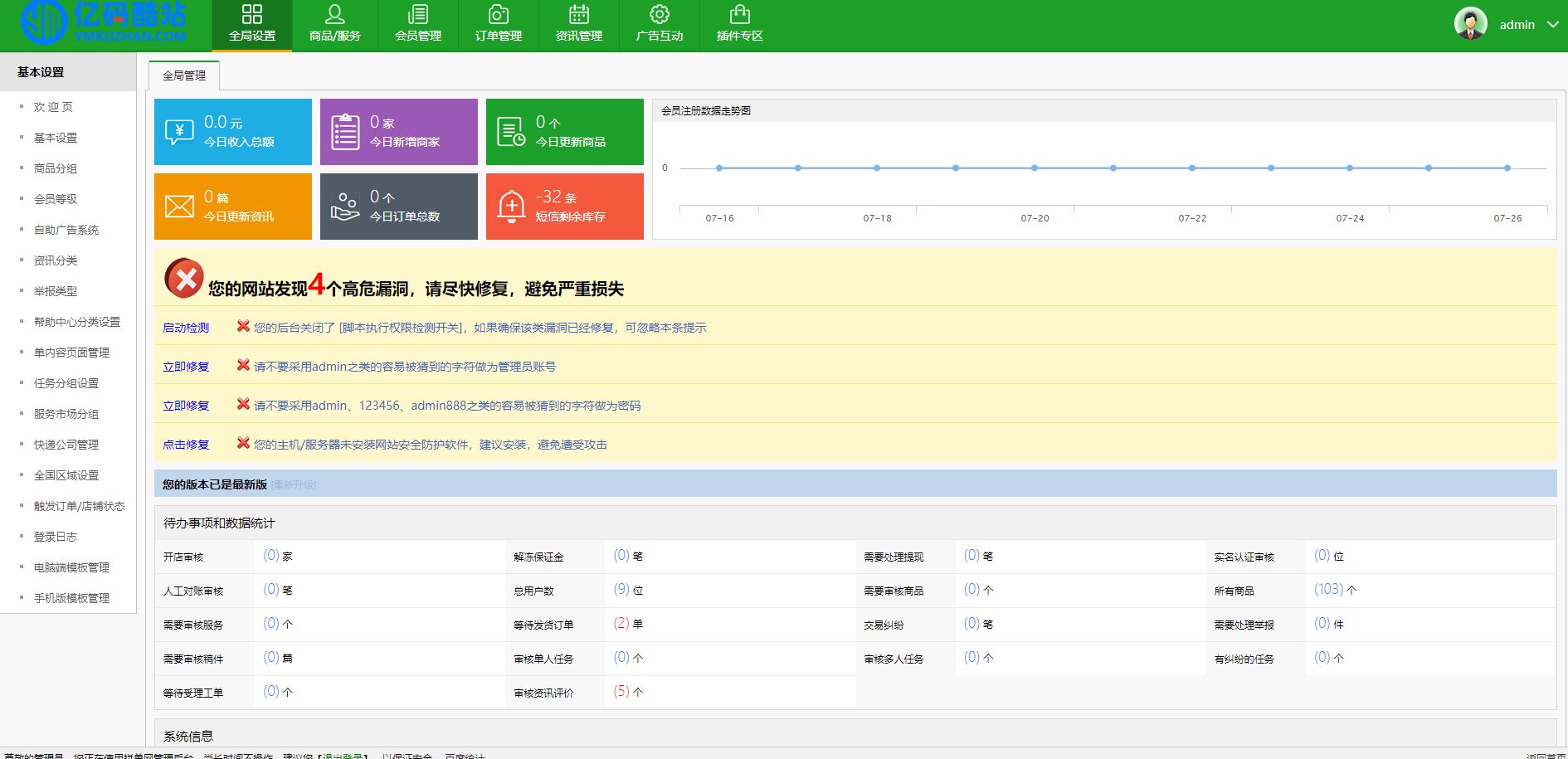1568x759 pixels.
Task: Click 点击修复 for security software warning
Action: pyautogui.click(x=186, y=445)
